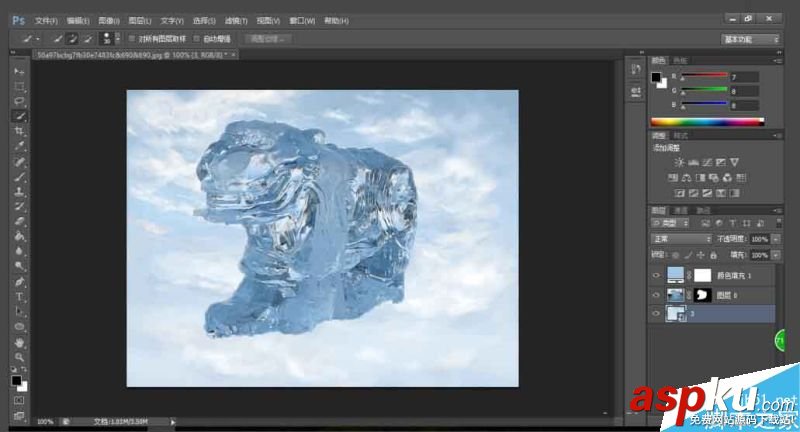
Task: Select the Path Selection tool
Action: [19, 311]
